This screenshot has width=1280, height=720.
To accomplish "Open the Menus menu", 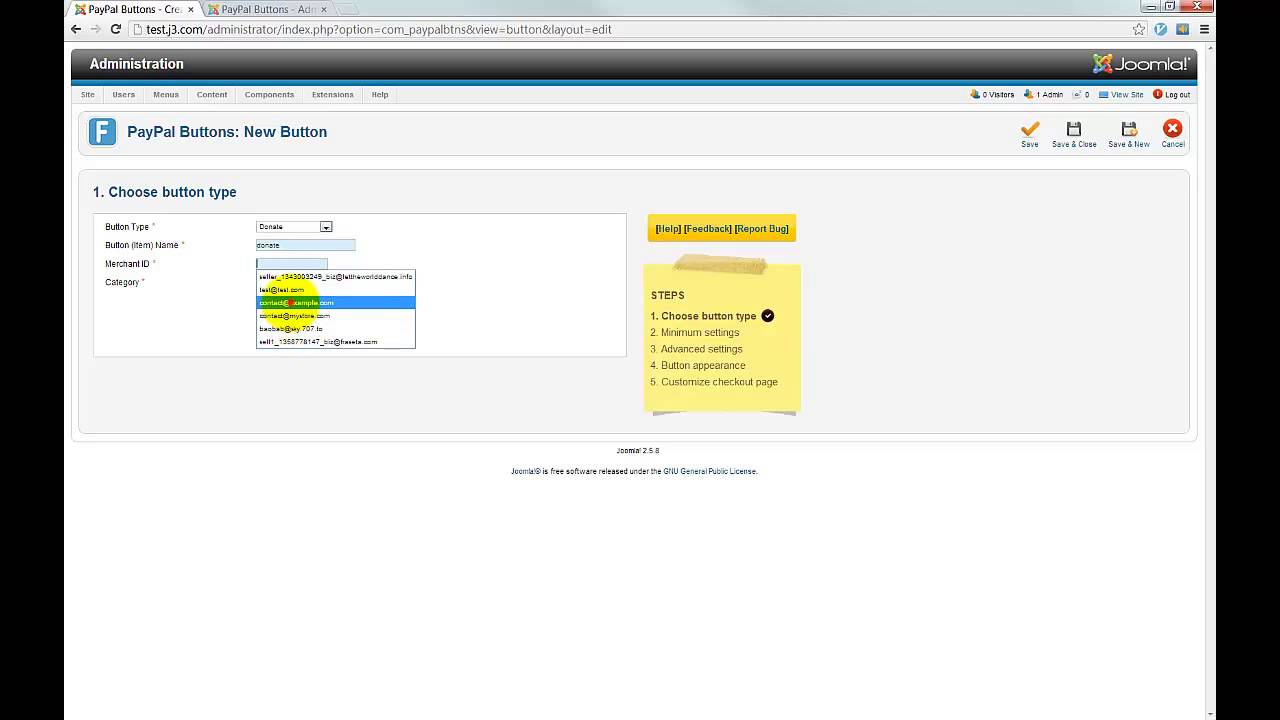I will tap(166, 94).
